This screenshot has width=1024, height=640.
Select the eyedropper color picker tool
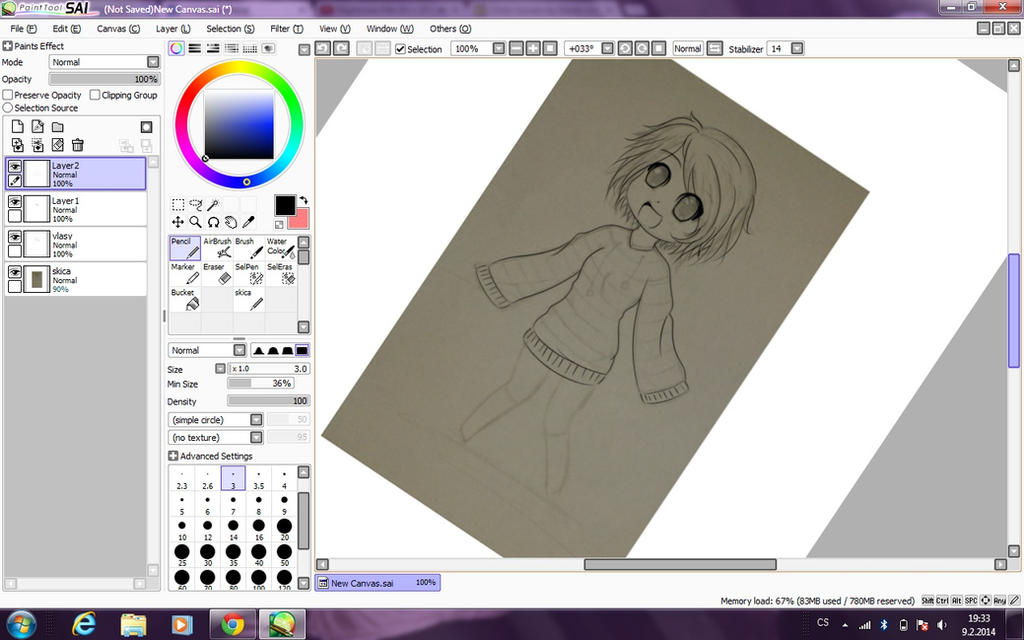[248, 222]
